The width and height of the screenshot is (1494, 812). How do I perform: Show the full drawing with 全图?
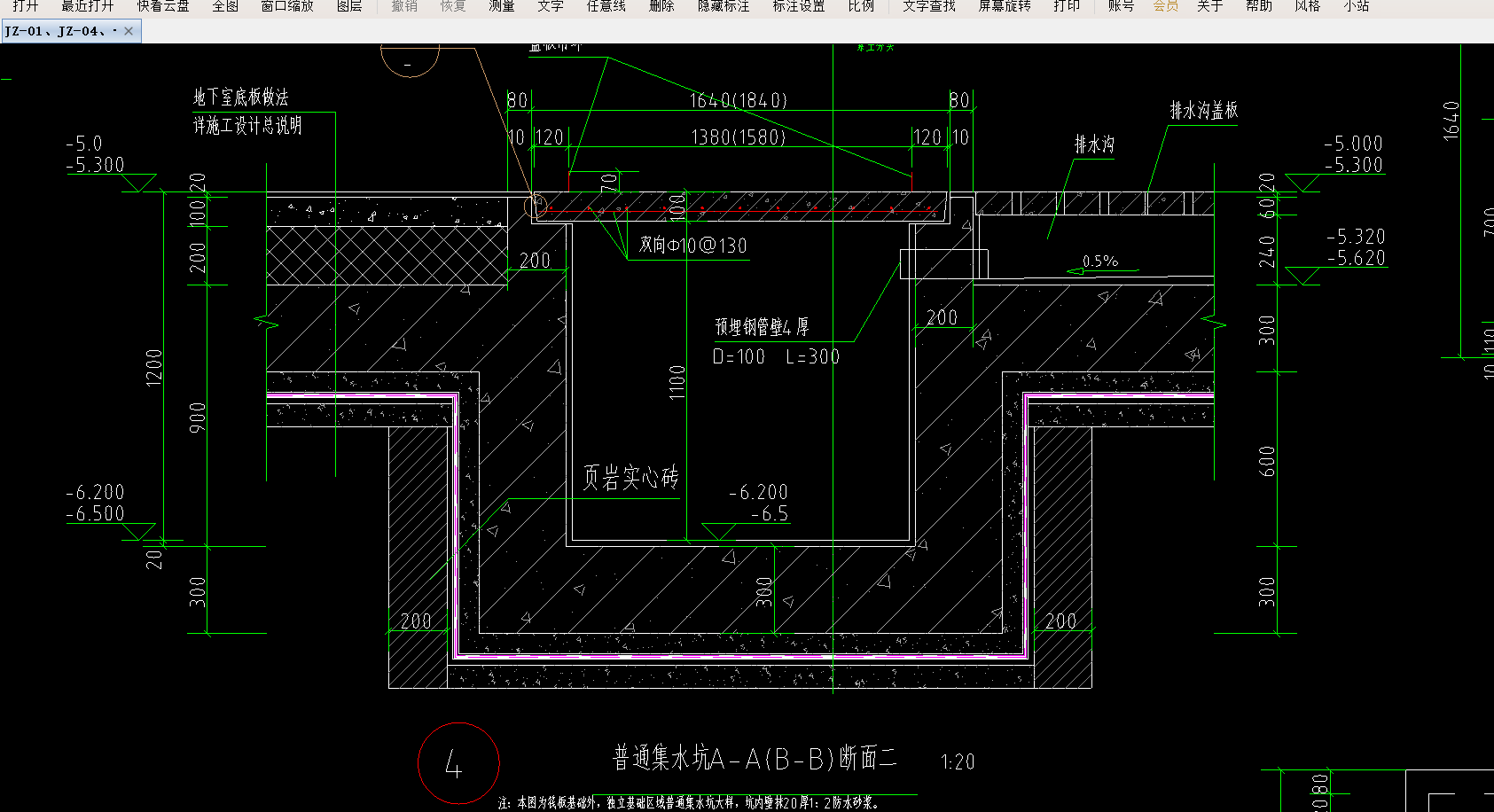tap(225, 5)
